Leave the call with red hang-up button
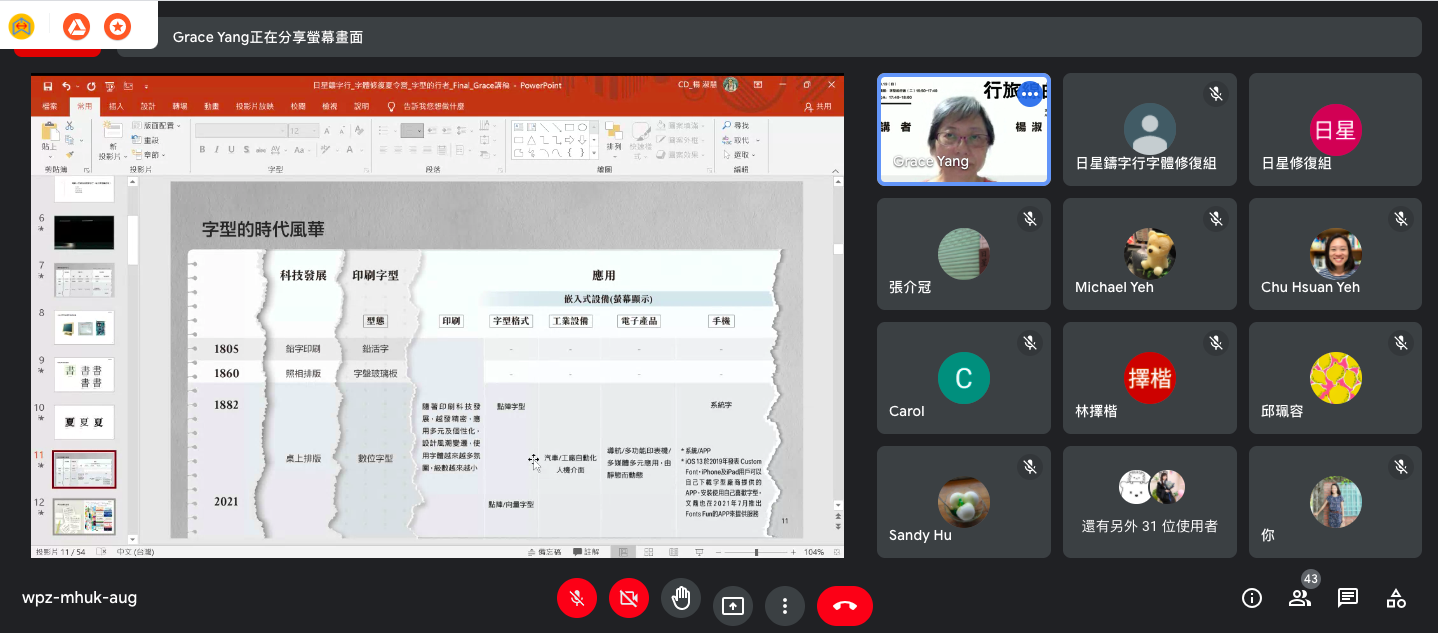Viewport: 1438px width, 633px height. point(844,606)
